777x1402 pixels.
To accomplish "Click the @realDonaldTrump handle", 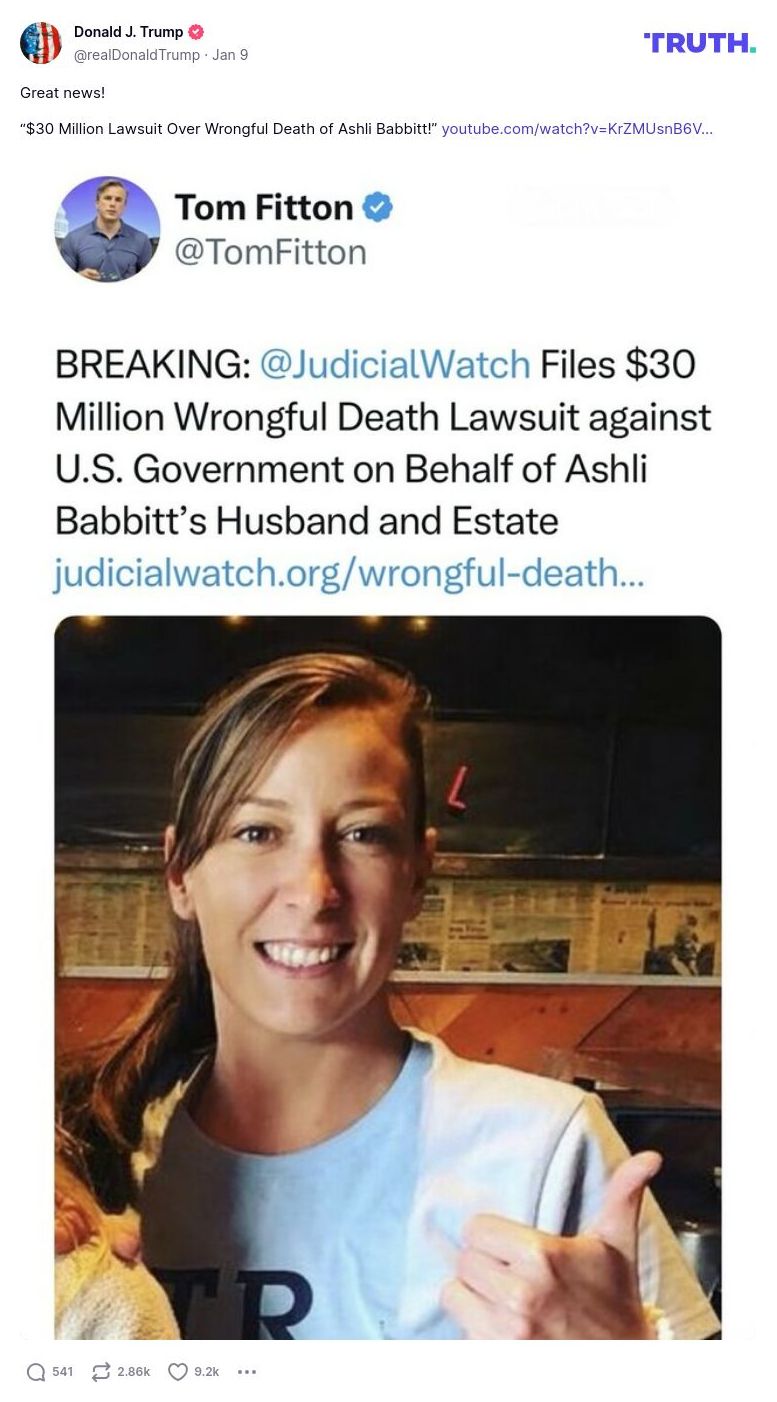I will pos(137,55).
